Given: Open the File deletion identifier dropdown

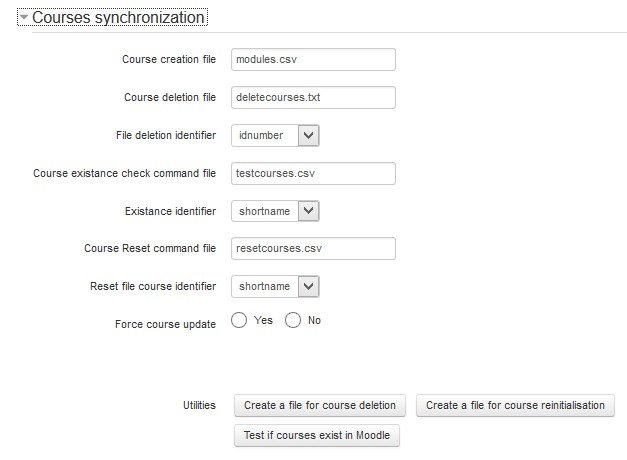Looking at the screenshot, I should coord(275,135).
